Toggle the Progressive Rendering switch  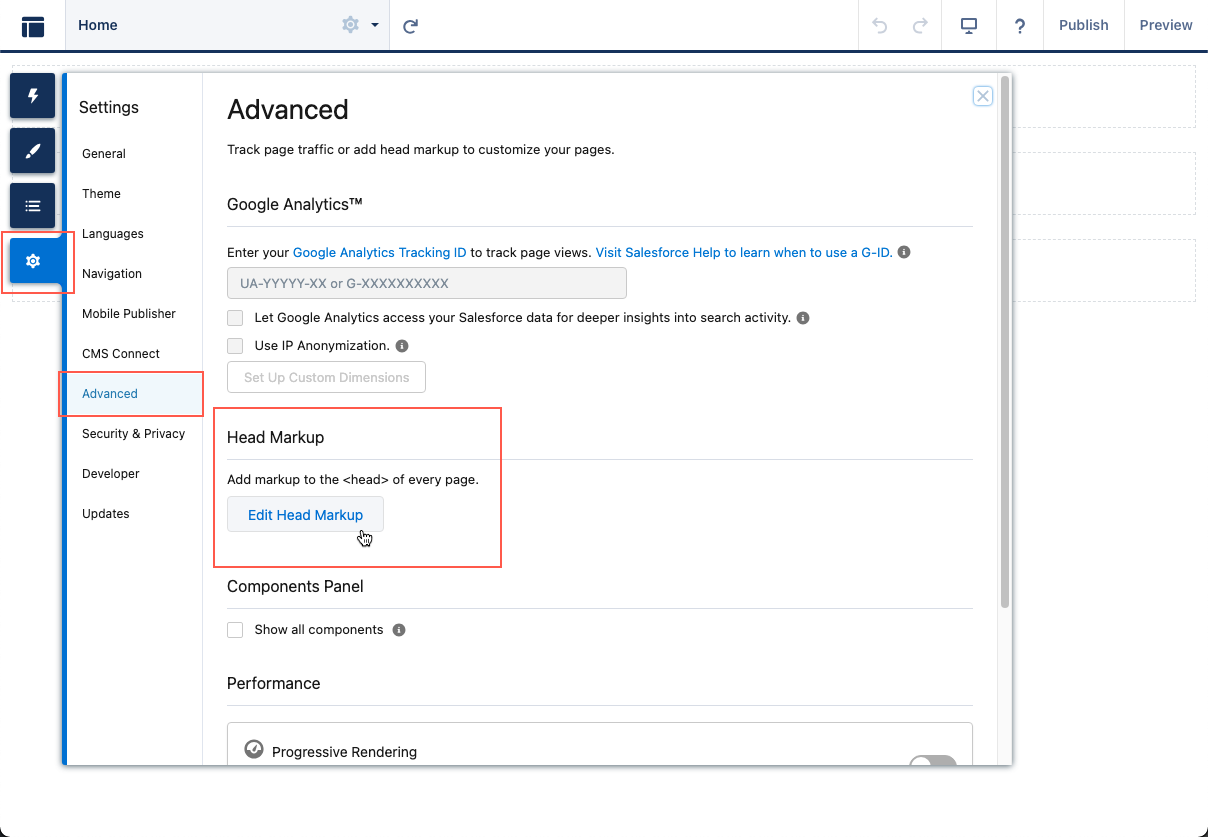pyautogui.click(x=932, y=763)
